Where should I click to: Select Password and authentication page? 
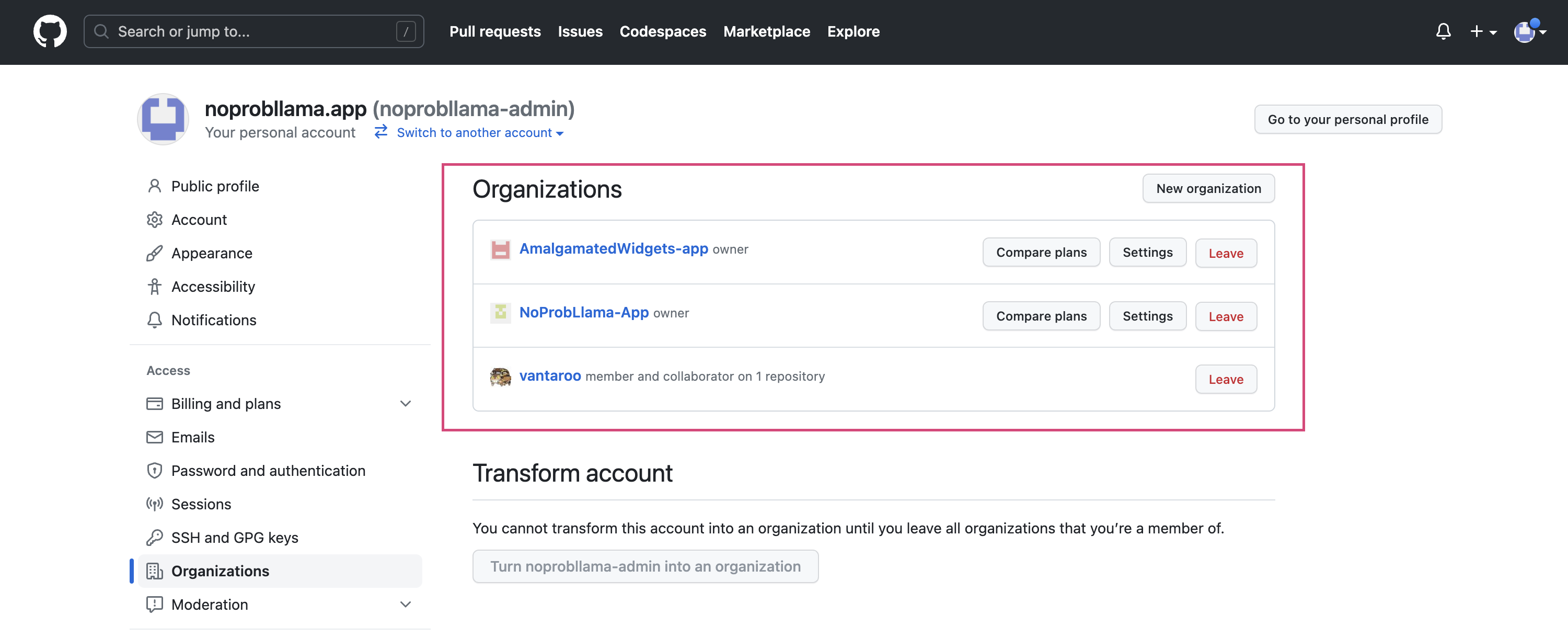[x=280, y=471]
